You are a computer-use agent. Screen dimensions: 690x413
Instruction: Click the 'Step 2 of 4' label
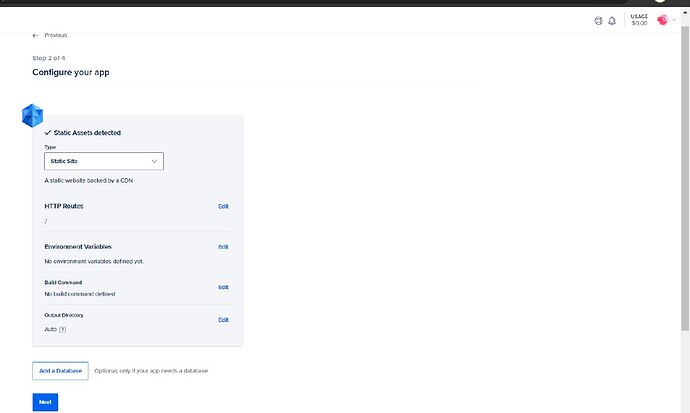tap(48, 58)
